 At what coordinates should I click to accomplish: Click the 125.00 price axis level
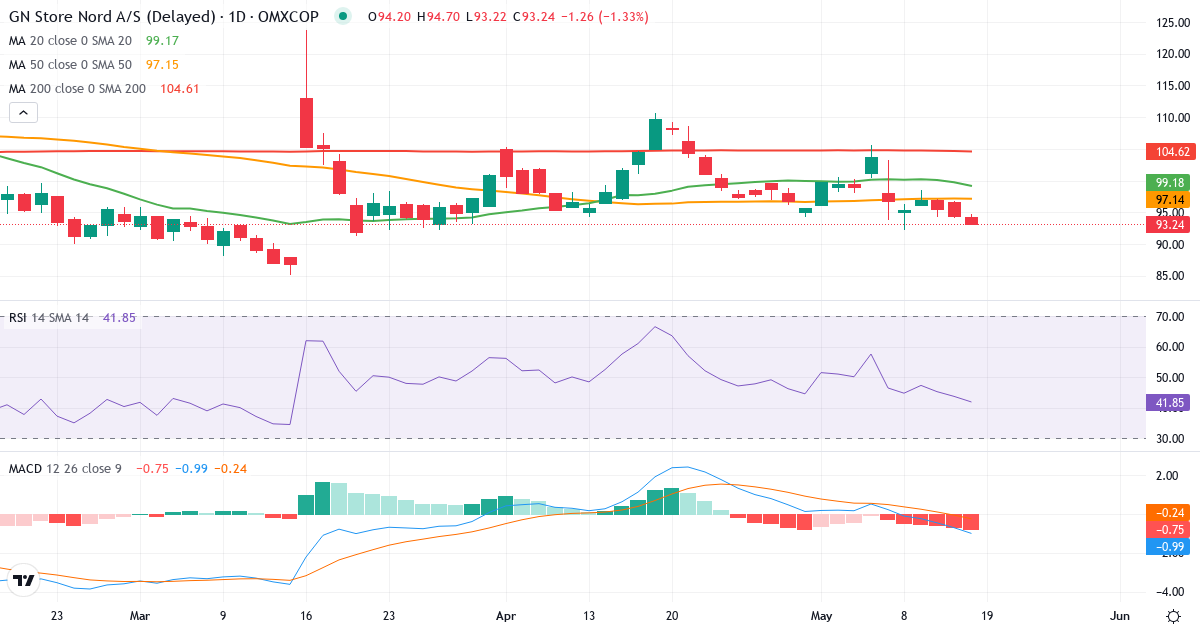tap(1174, 23)
